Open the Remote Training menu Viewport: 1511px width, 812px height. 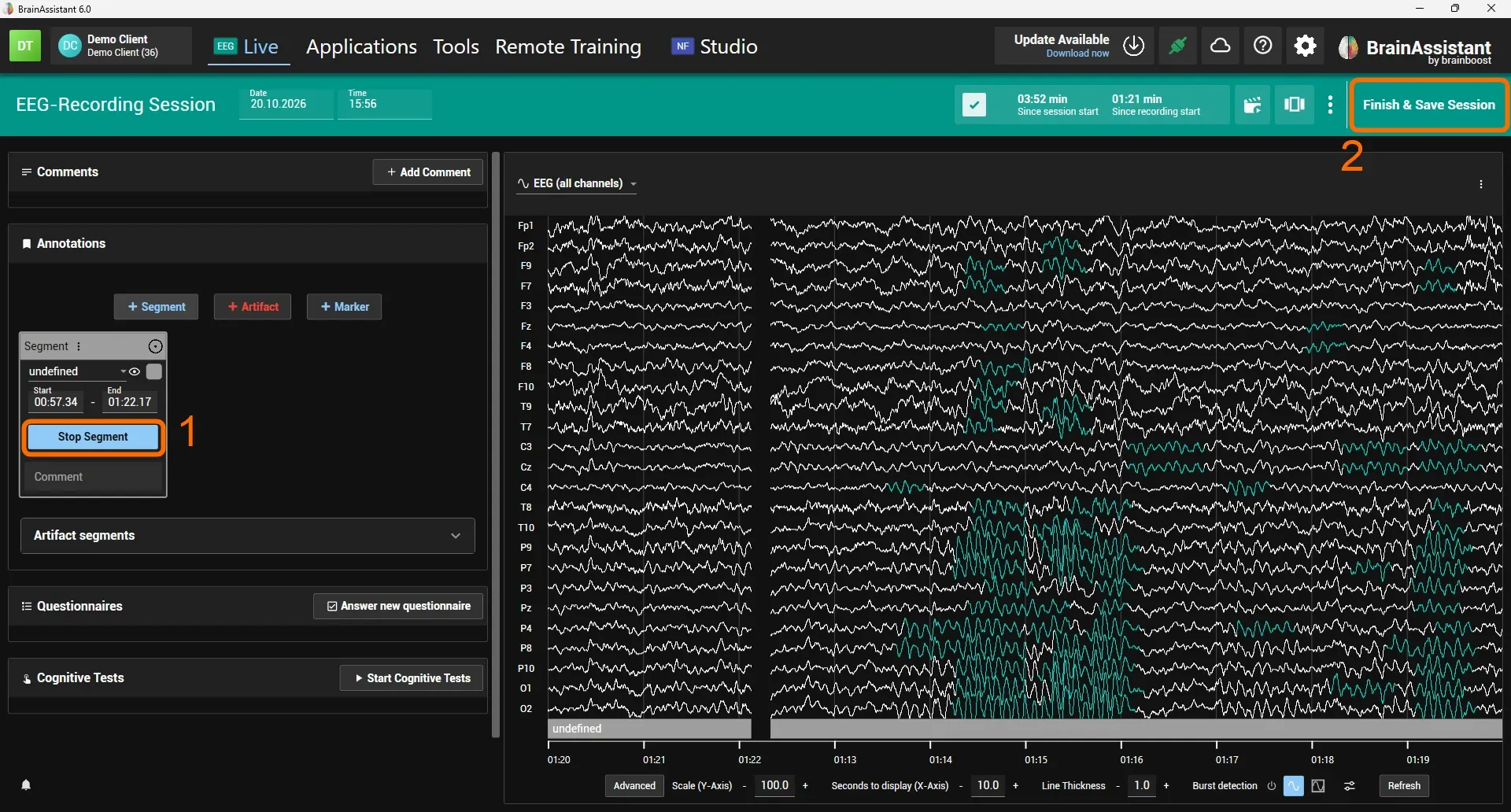(x=568, y=46)
